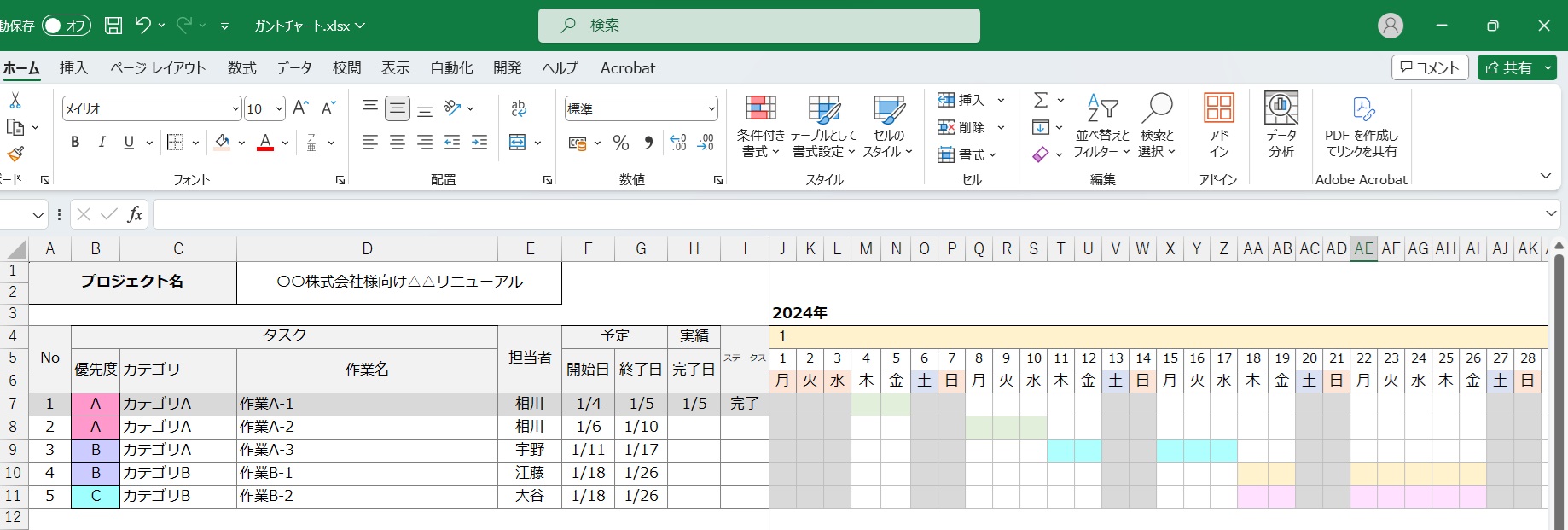Click PDF を作成してリンクを共有
1568x530 pixels.
pyautogui.click(x=1362, y=125)
